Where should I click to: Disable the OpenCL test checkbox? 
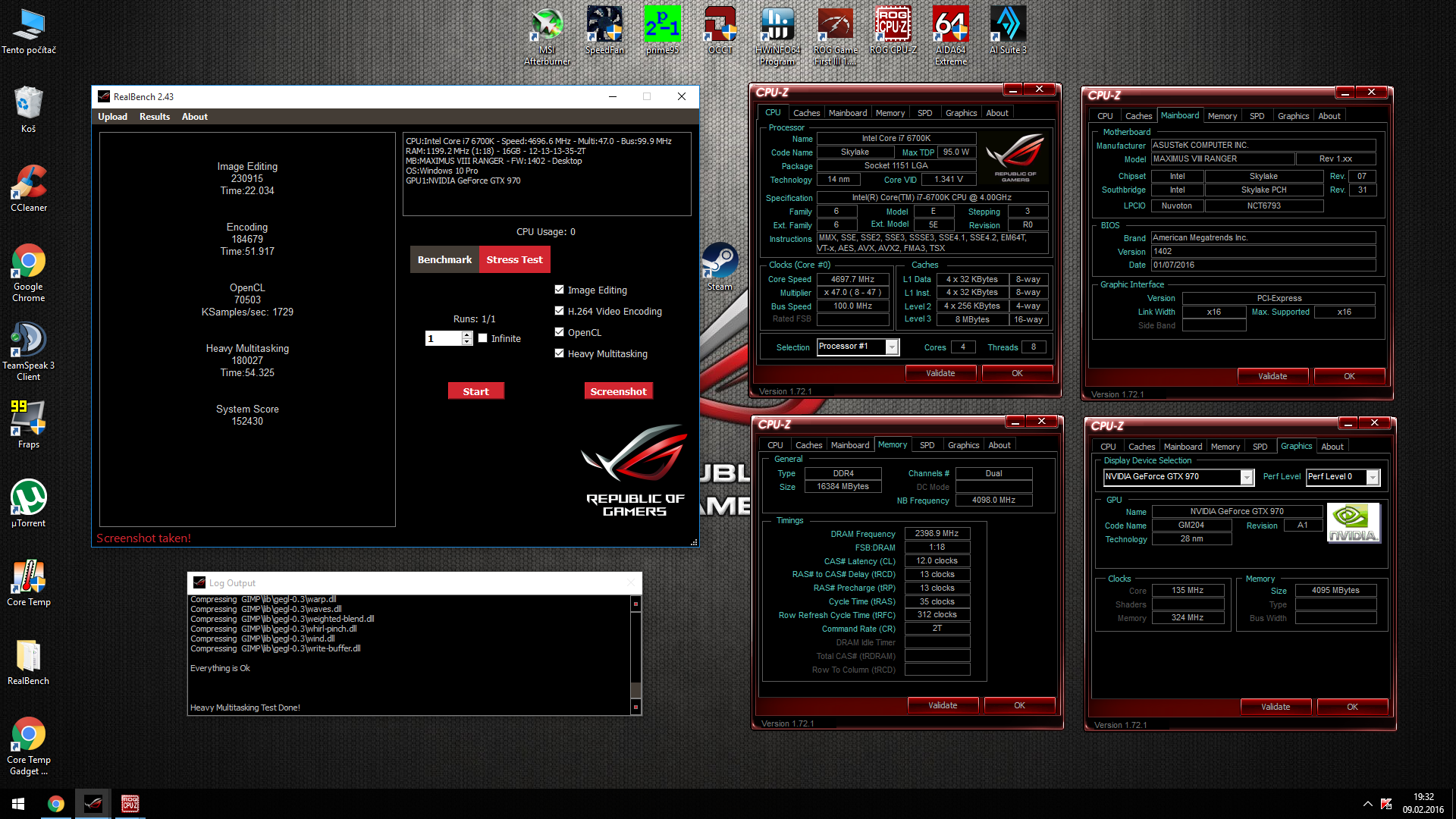(x=560, y=332)
